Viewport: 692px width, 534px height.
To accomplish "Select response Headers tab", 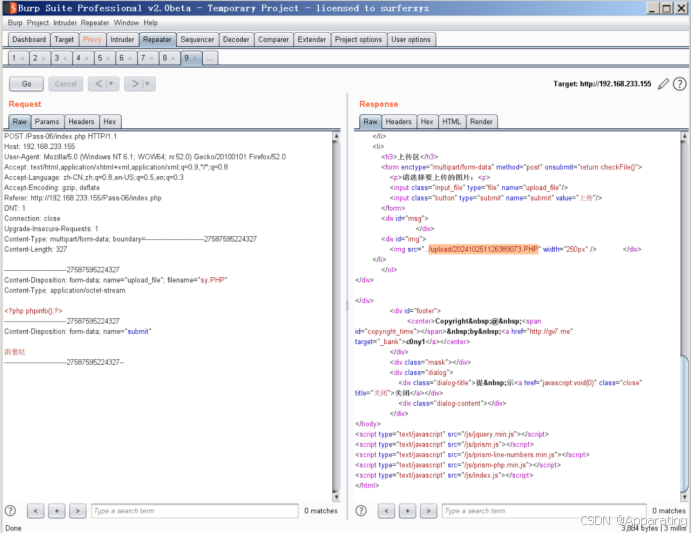I will (399, 121).
